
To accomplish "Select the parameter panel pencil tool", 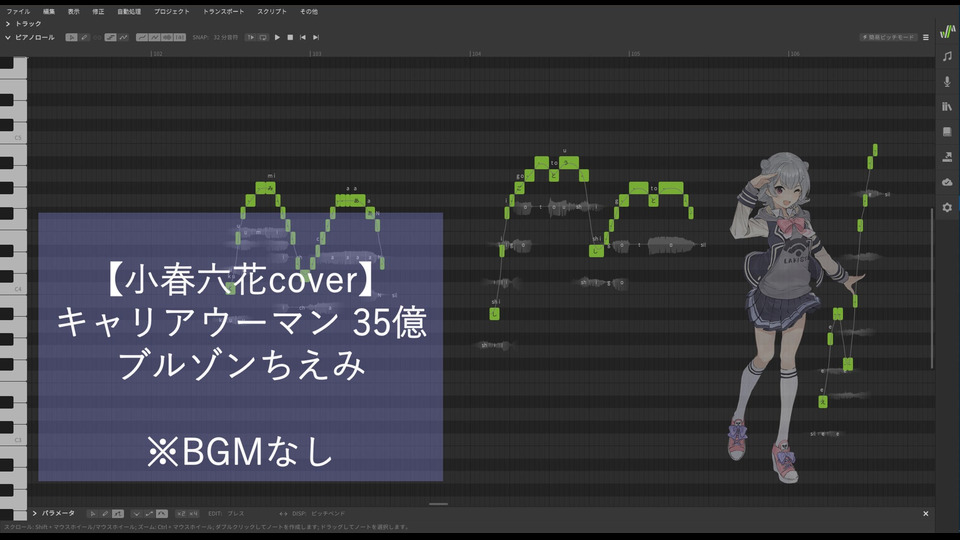I will click(x=105, y=514).
